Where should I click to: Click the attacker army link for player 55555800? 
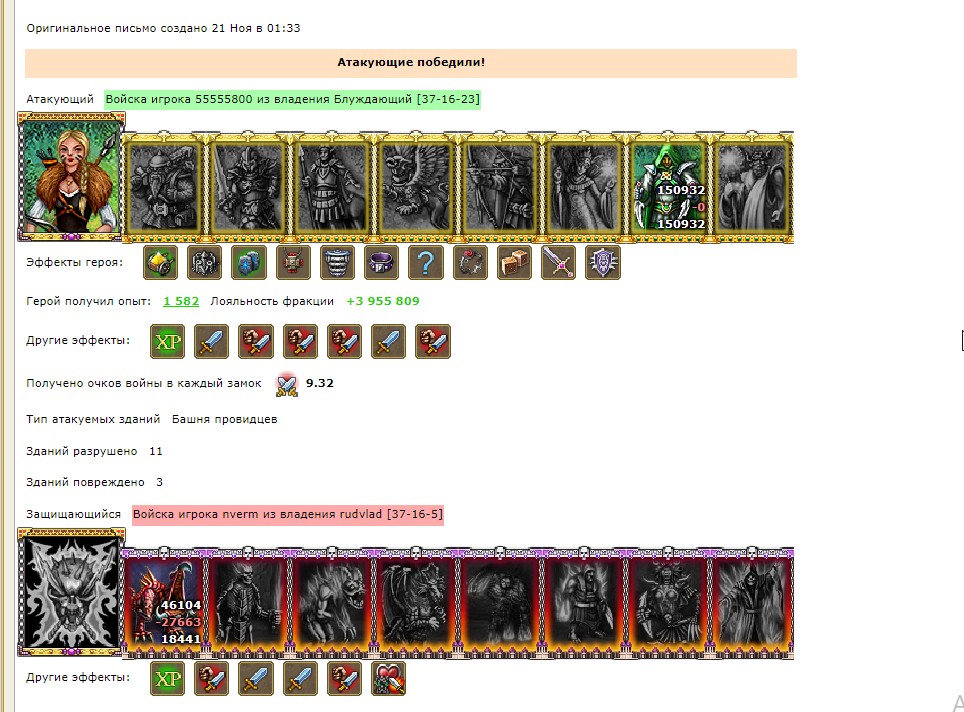point(292,99)
